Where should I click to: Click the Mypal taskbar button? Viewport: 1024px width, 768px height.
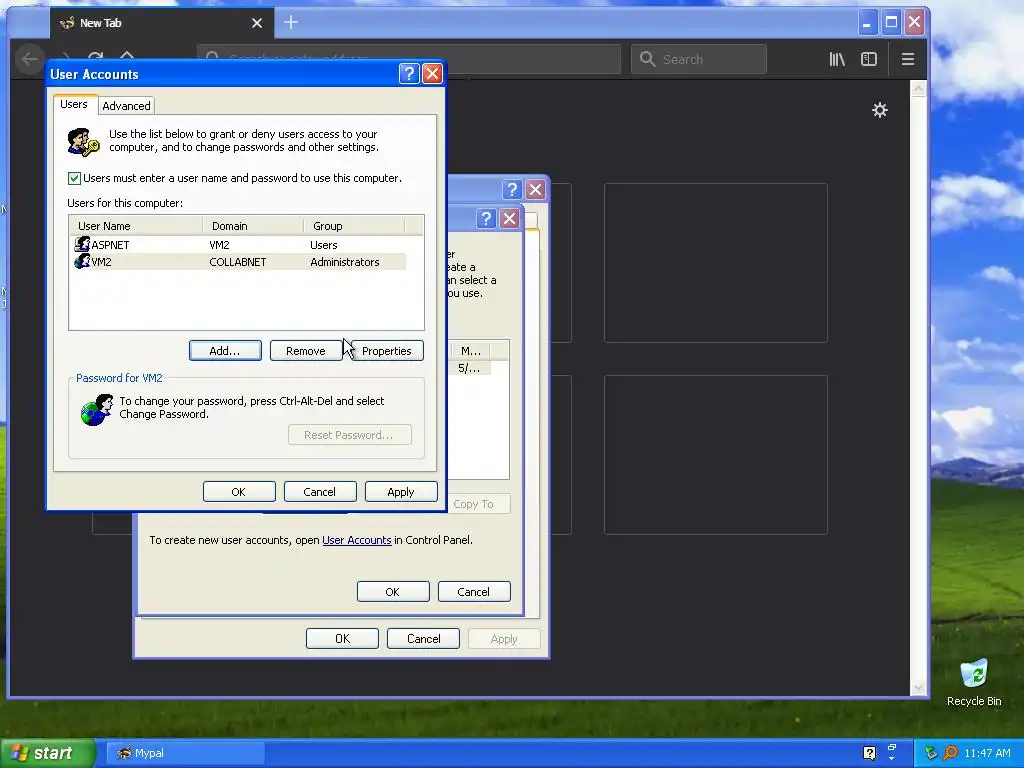(185, 753)
